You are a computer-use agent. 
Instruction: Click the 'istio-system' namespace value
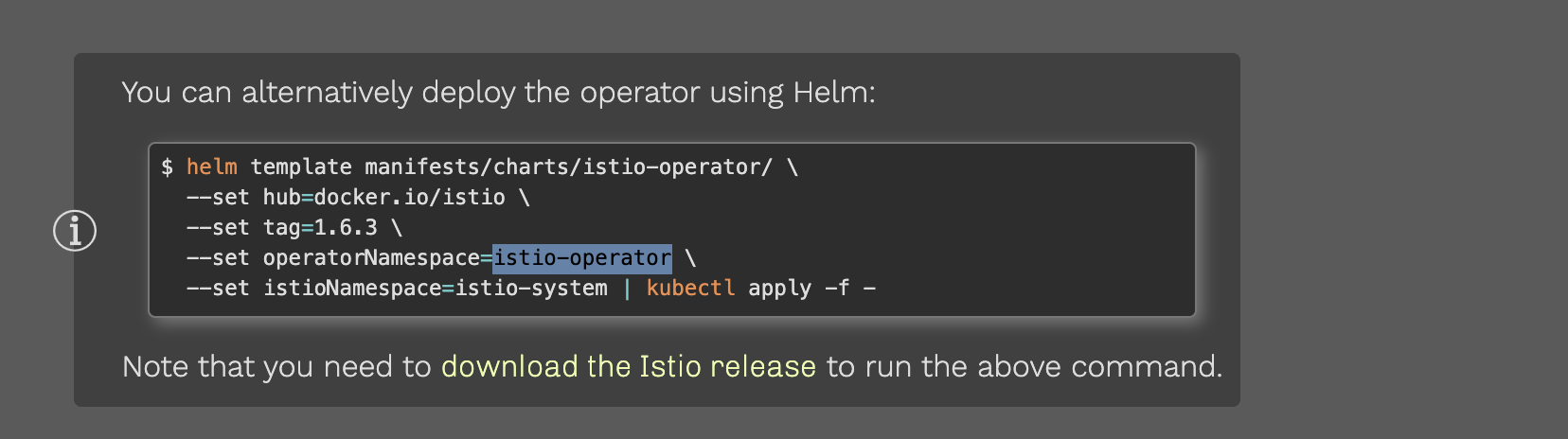coord(531,288)
